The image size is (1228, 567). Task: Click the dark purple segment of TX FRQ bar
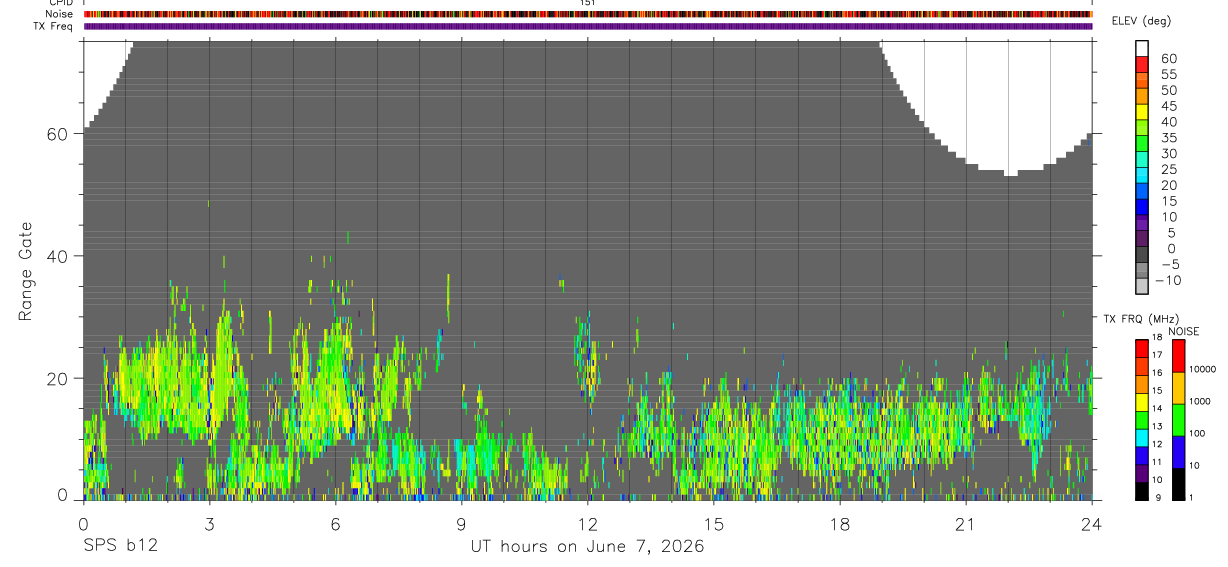[1142, 473]
